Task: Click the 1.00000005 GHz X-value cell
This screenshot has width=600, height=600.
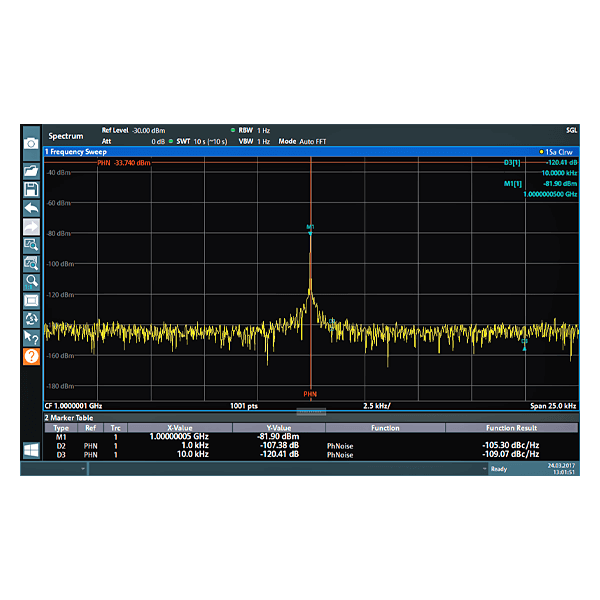Action: pyautogui.click(x=179, y=437)
